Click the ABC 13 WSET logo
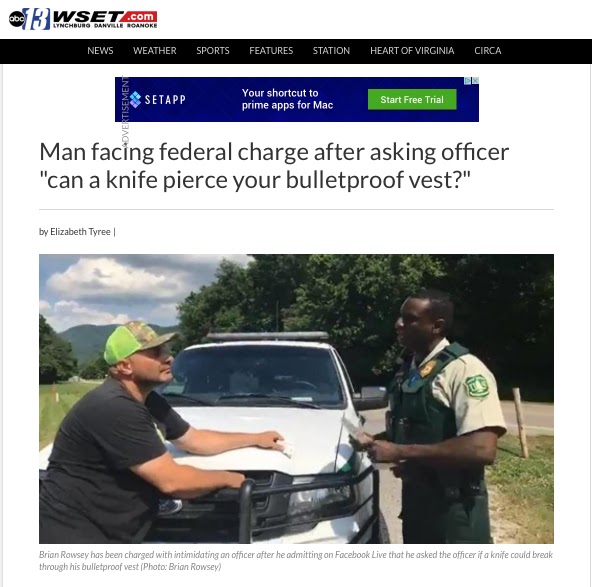Screen dimensions: 592x587 (83, 18)
